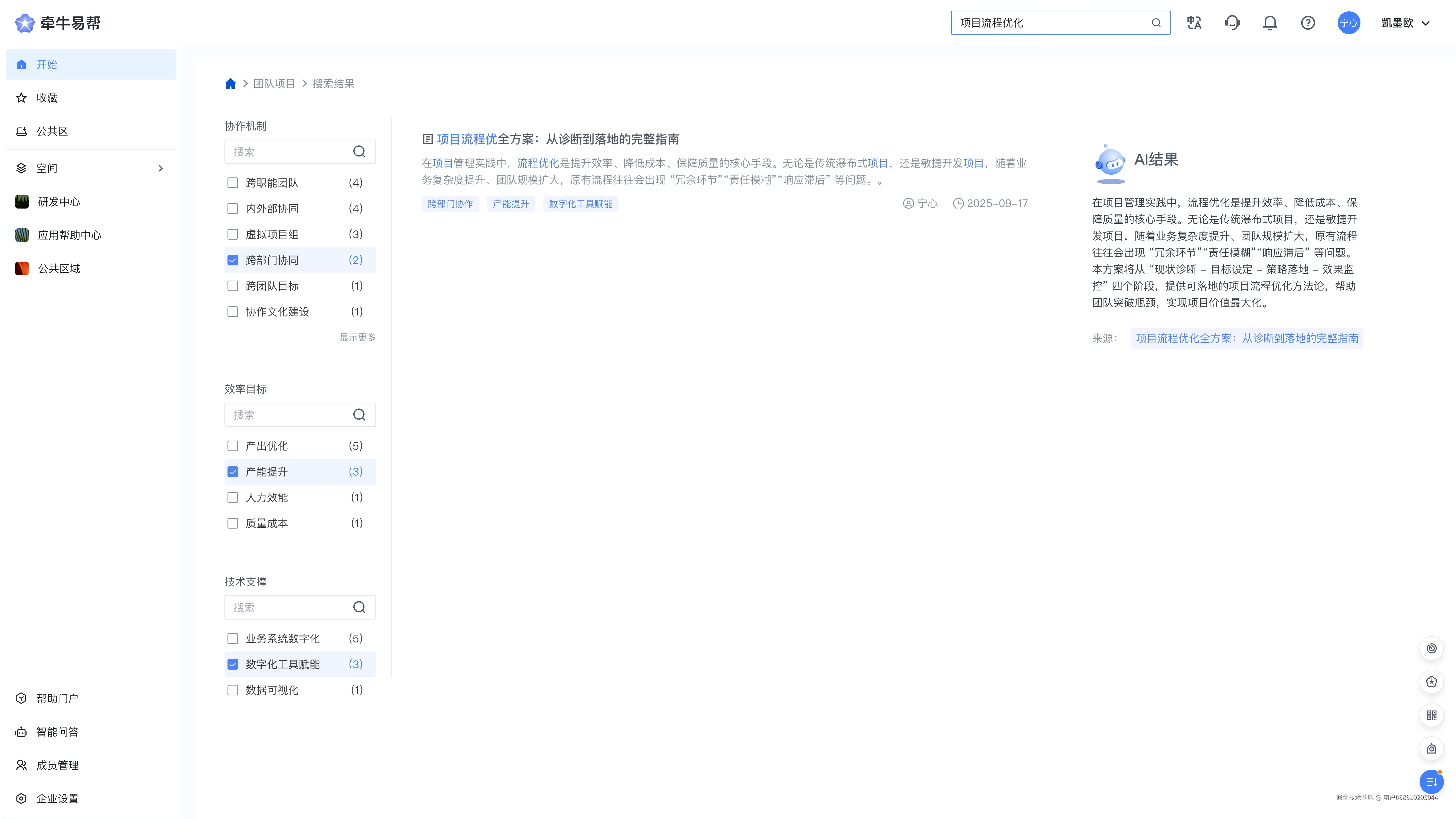This screenshot has height=819, width=1456.
Task: Click the 团队项目 breadcrumb
Action: pos(274,84)
